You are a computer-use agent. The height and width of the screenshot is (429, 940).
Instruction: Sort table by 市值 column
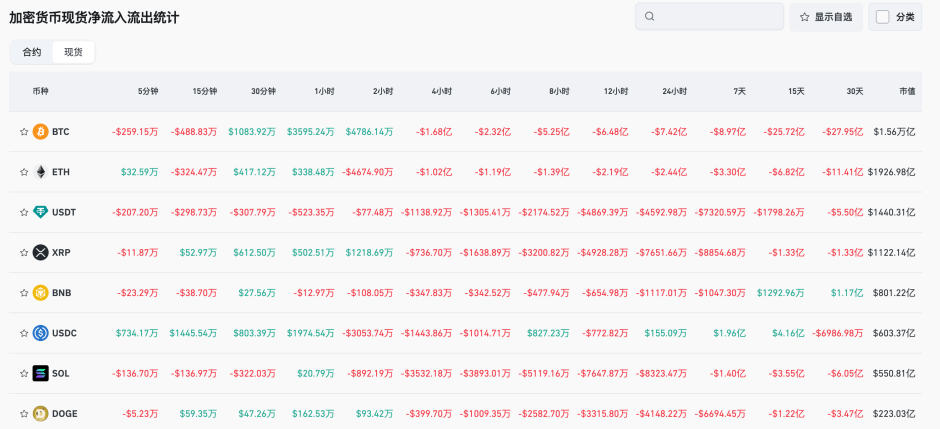pyautogui.click(x=906, y=91)
